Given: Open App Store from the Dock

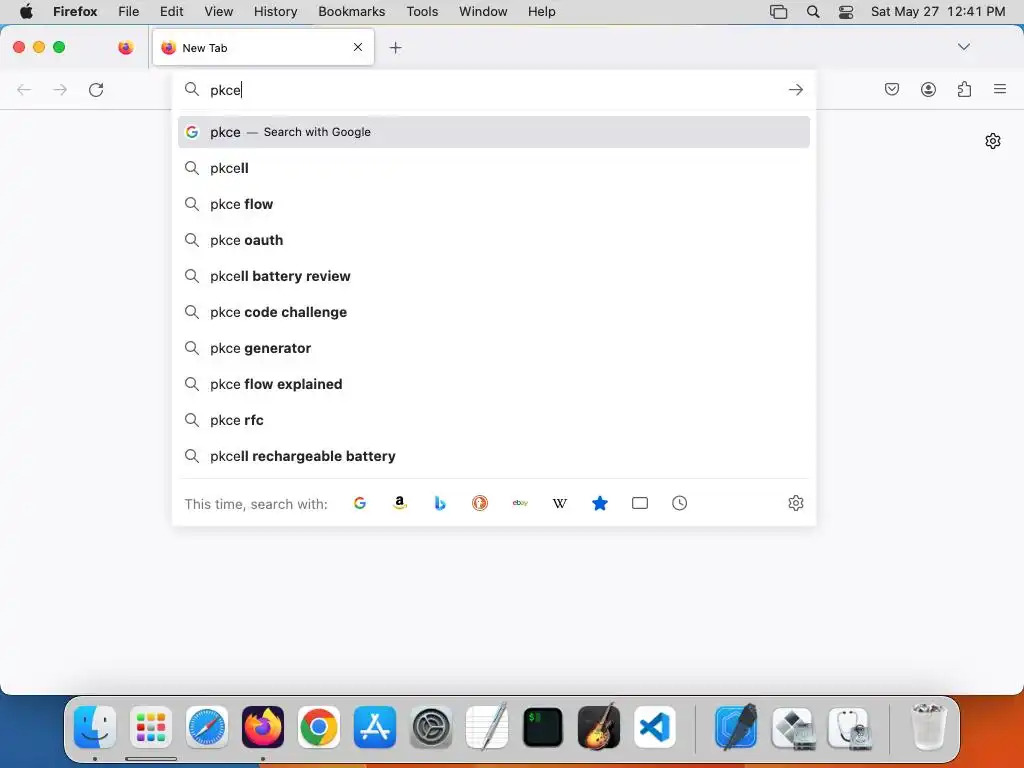Looking at the screenshot, I should pyautogui.click(x=375, y=727).
